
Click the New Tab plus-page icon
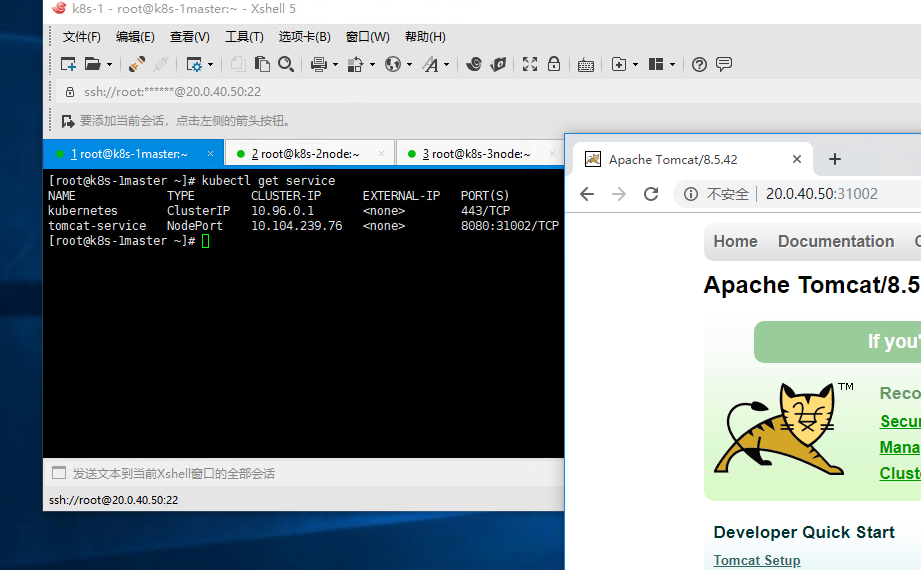[x=619, y=64]
